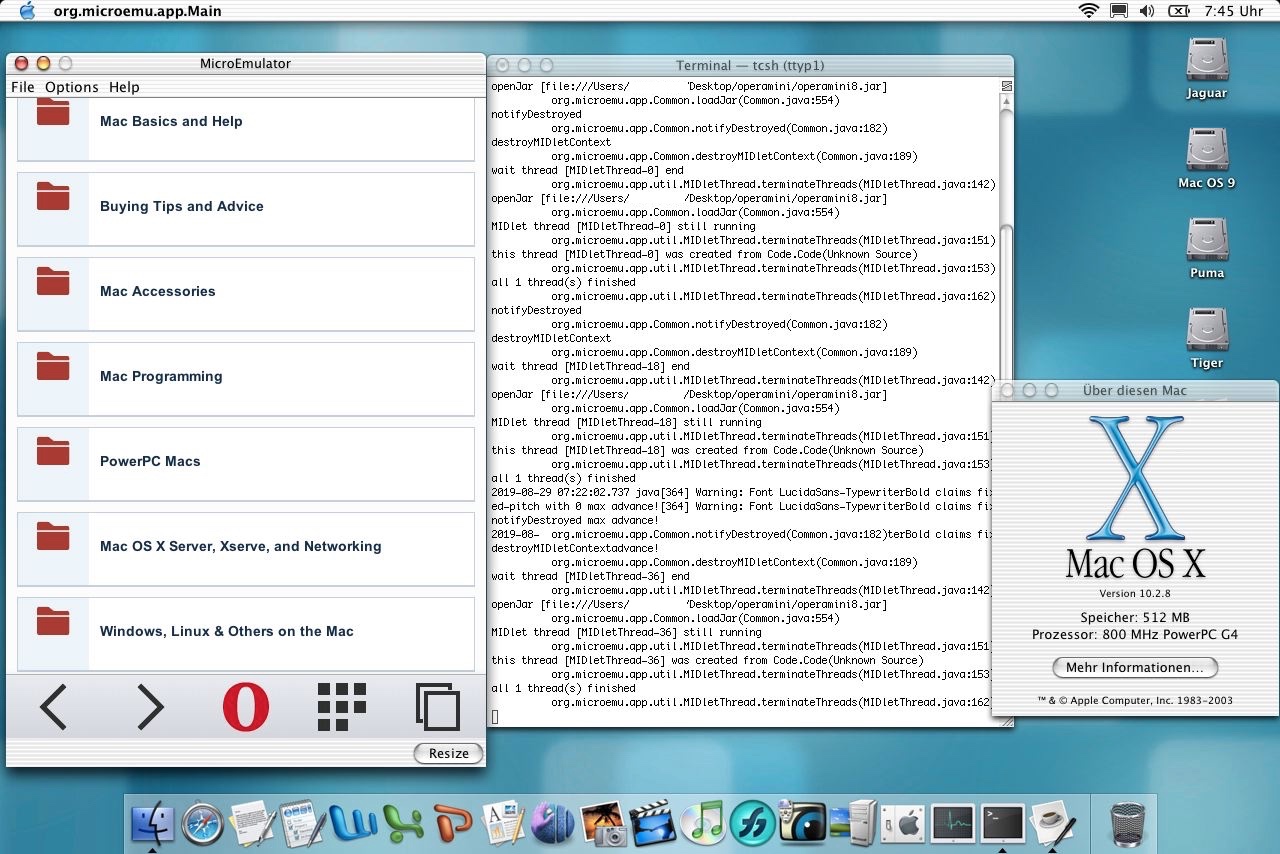Click the folder icon beside PowerPC Macs
The image size is (1280, 854).
pos(53,452)
